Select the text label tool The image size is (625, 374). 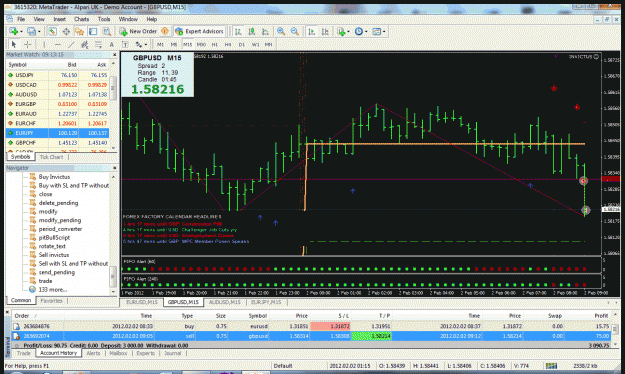pos(125,44)
